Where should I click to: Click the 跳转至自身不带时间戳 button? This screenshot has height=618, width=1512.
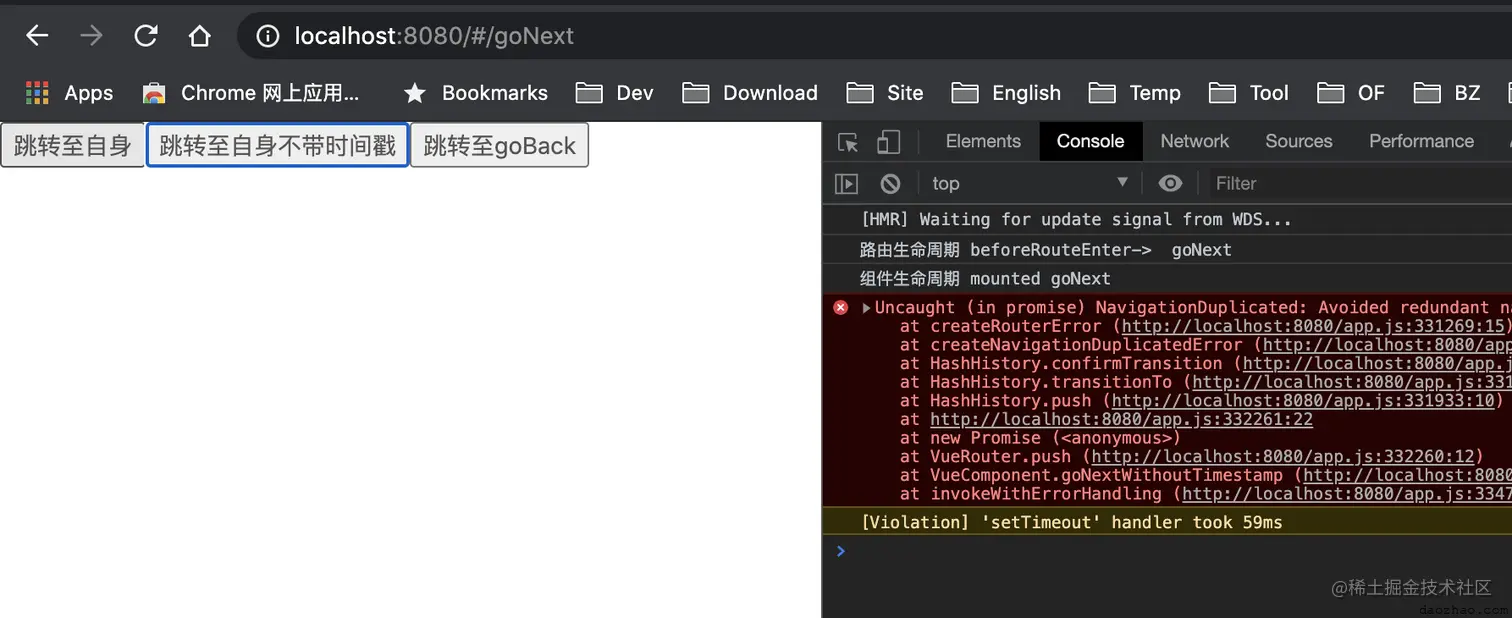click(278, 146)
